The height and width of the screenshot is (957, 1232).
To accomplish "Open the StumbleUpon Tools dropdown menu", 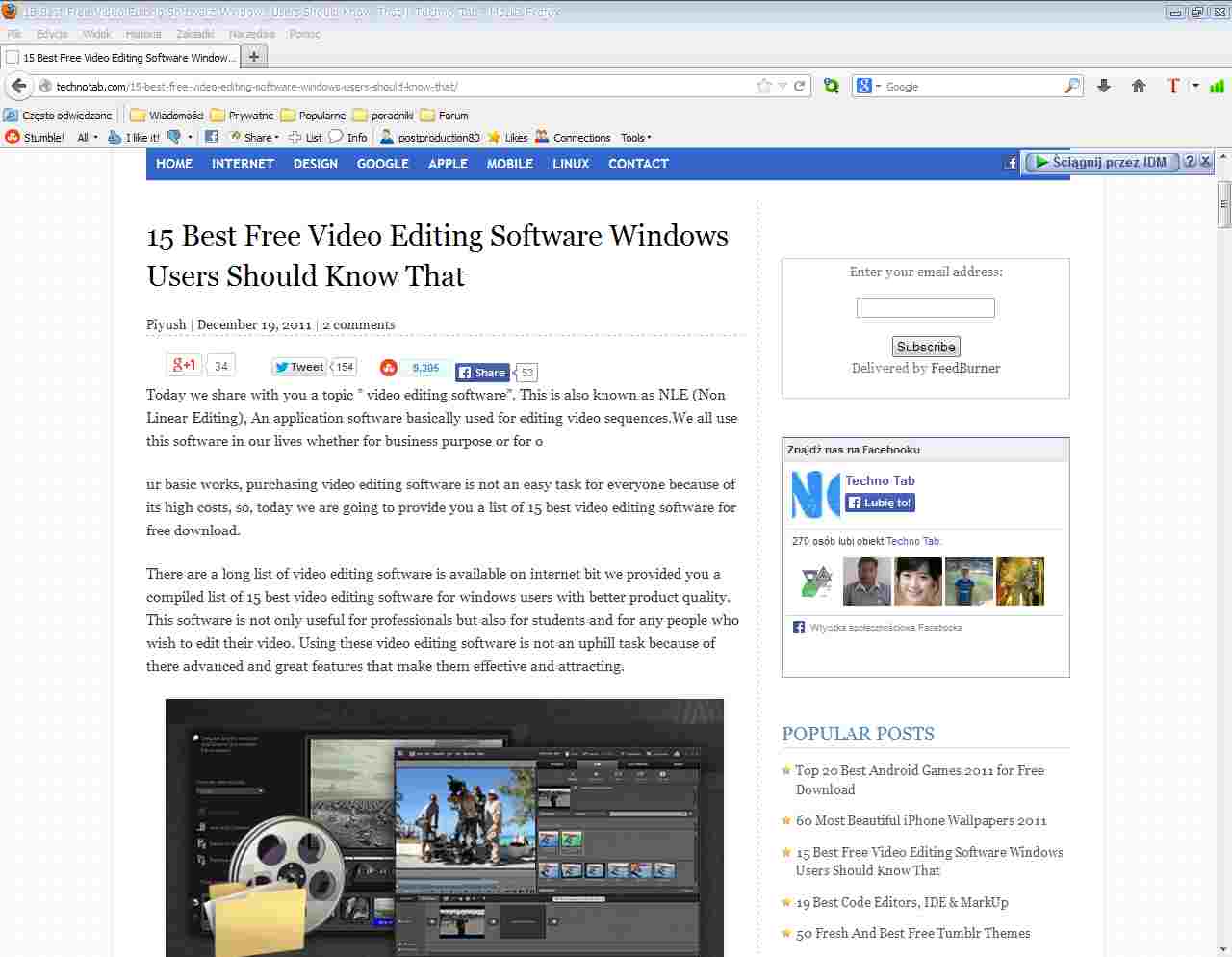I will 635,138.
